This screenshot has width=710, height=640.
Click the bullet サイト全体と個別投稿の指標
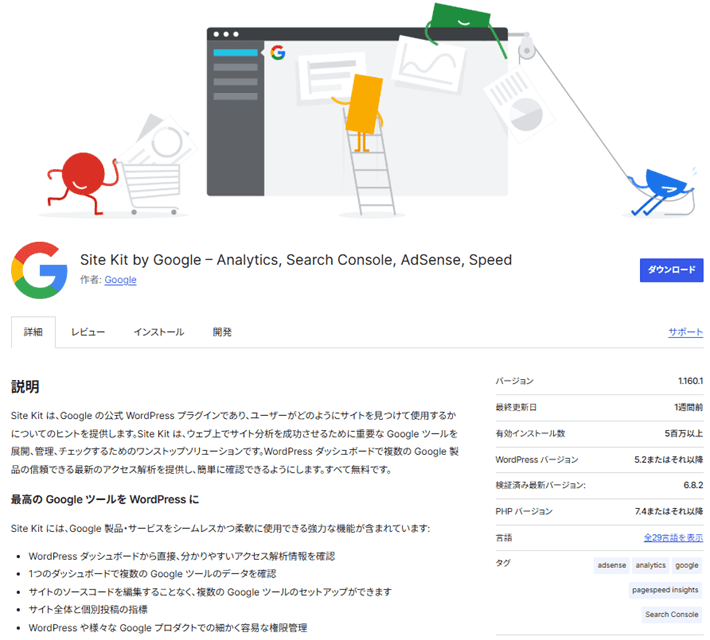tap(88, 609)
